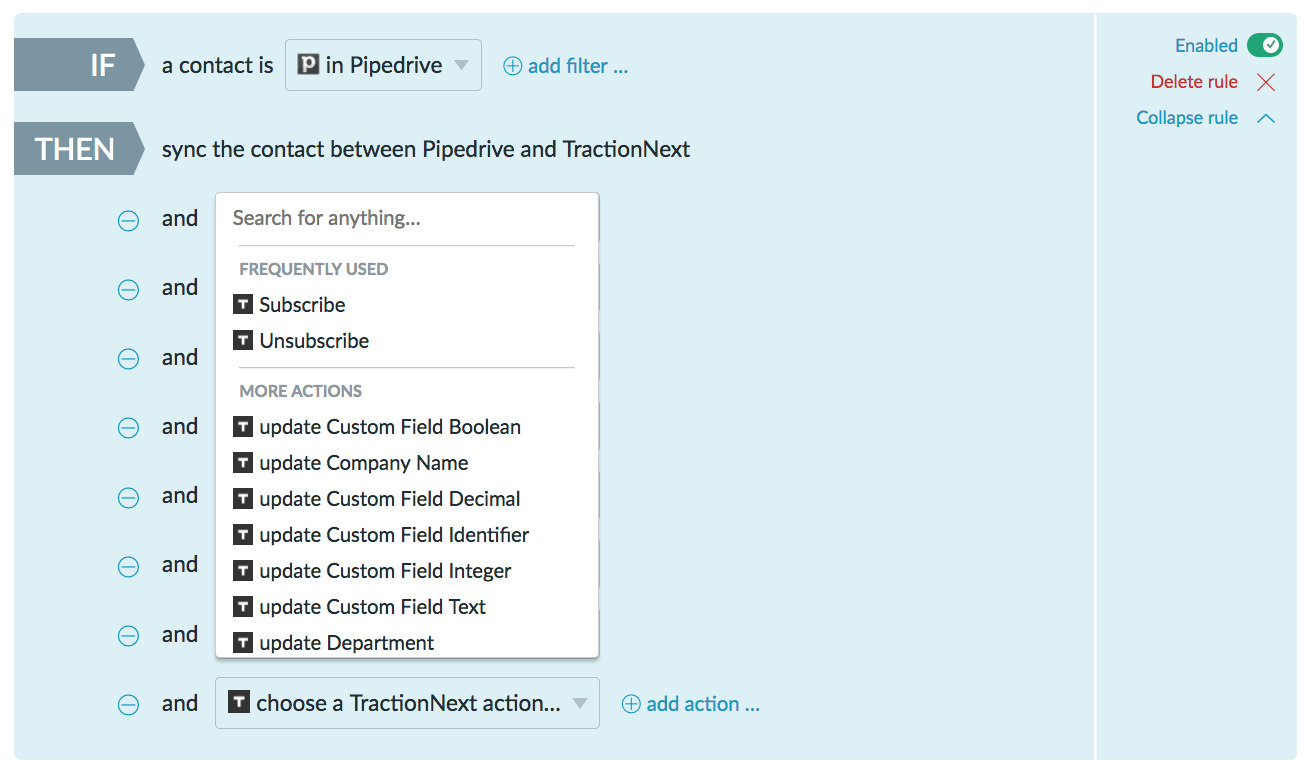The height and width of the screenshot is (766, 1309).
Task: Click the 'add action ...' link
Action: click(703, 704)
